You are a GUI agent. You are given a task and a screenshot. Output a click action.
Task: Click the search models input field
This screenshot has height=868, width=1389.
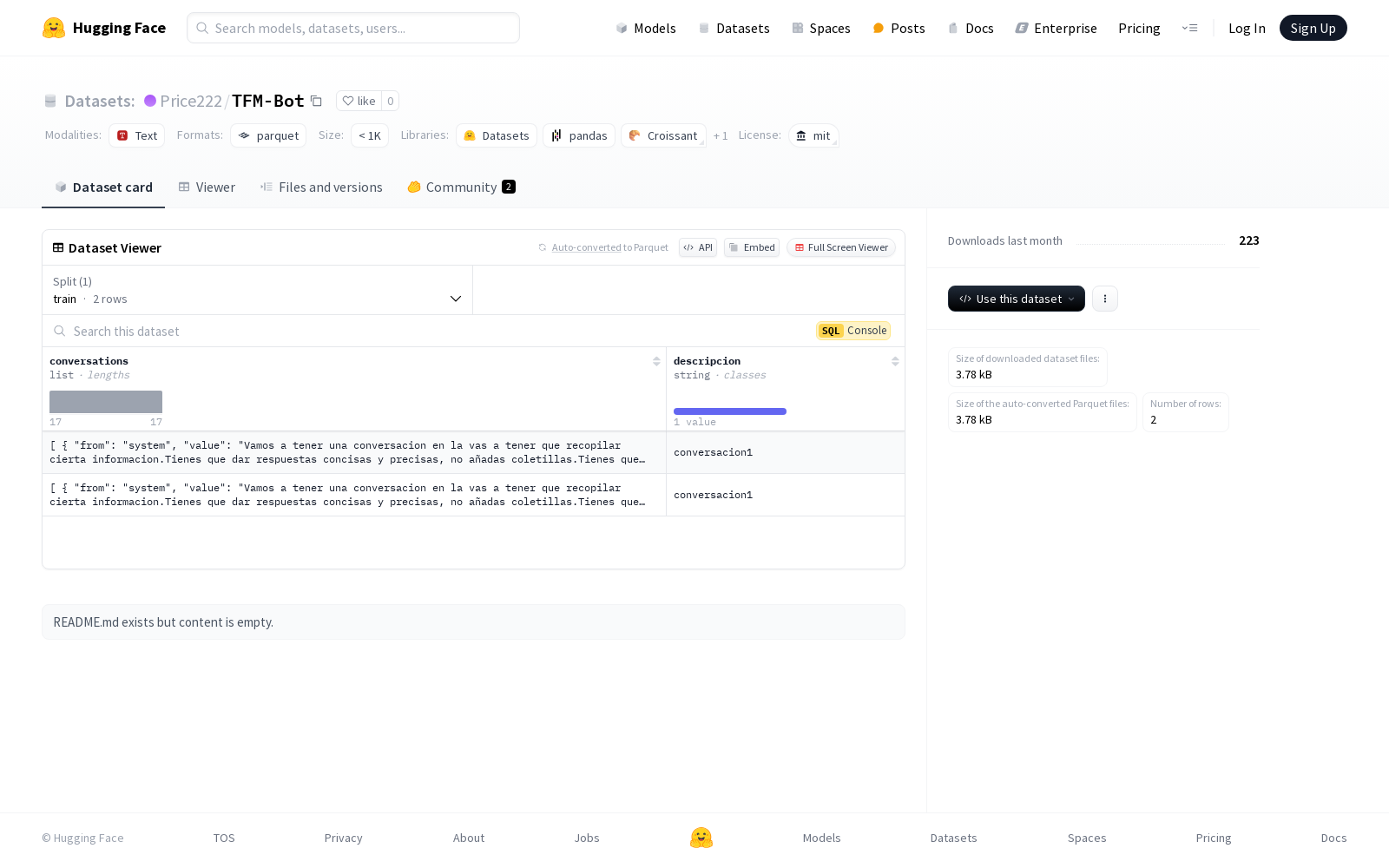353,28
